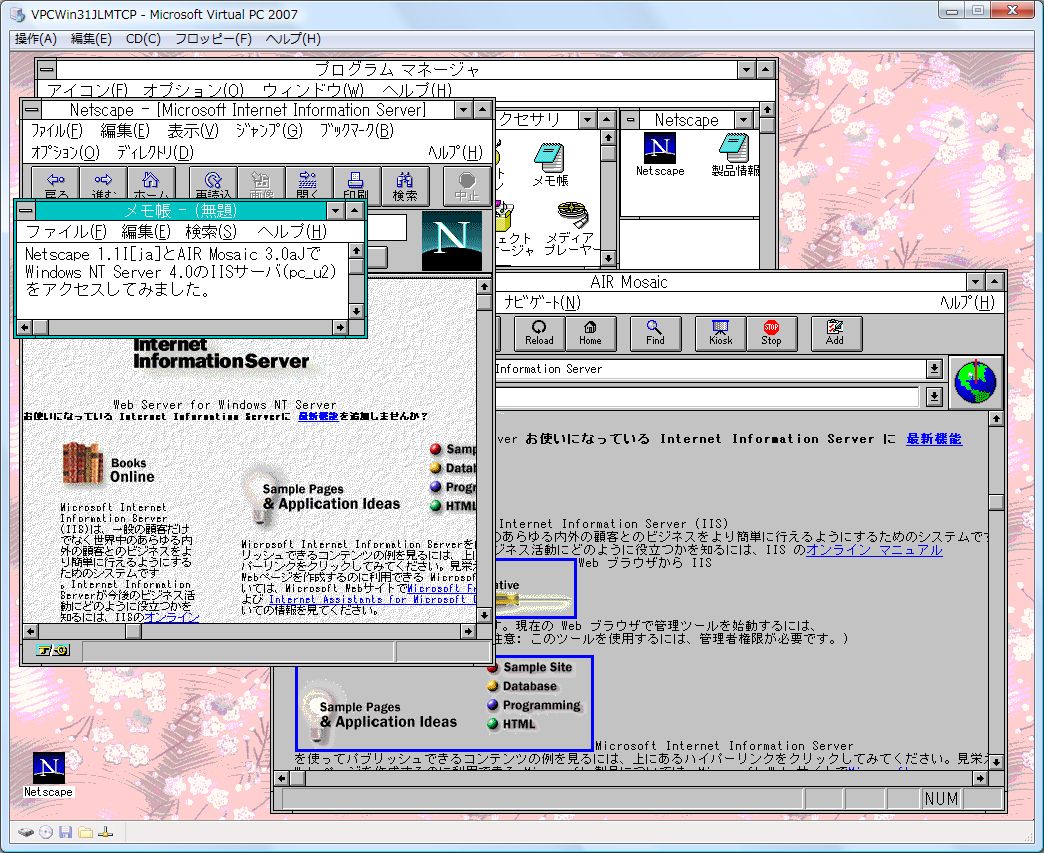Open the ウィンドウ(W) menu in Program Manager
The width and height of the screenshot is (1044, 853).
pos(313,90)
